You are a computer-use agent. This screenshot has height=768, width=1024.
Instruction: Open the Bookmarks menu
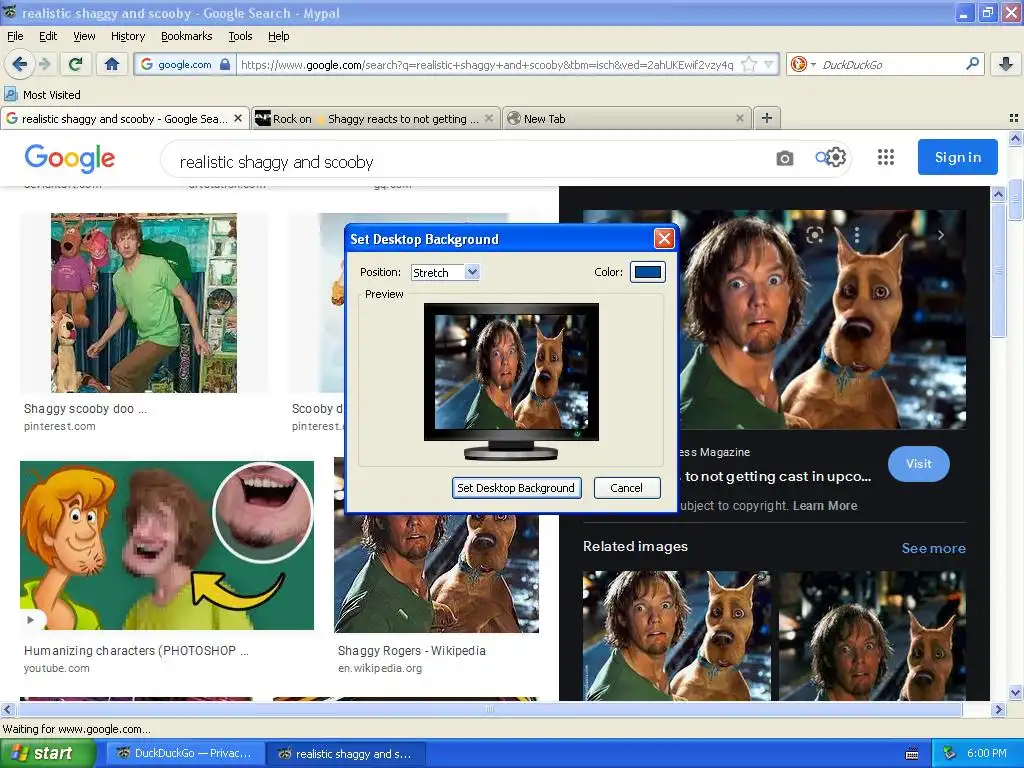(186, 36)
